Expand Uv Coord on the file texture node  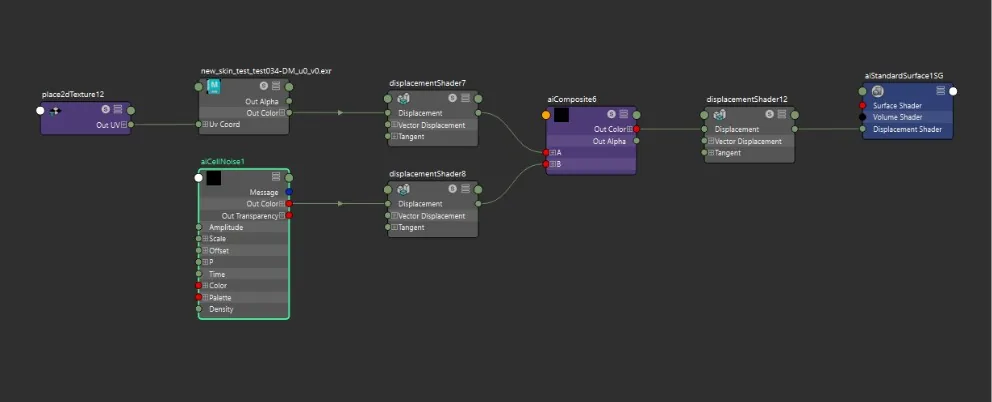coord(206,125)
